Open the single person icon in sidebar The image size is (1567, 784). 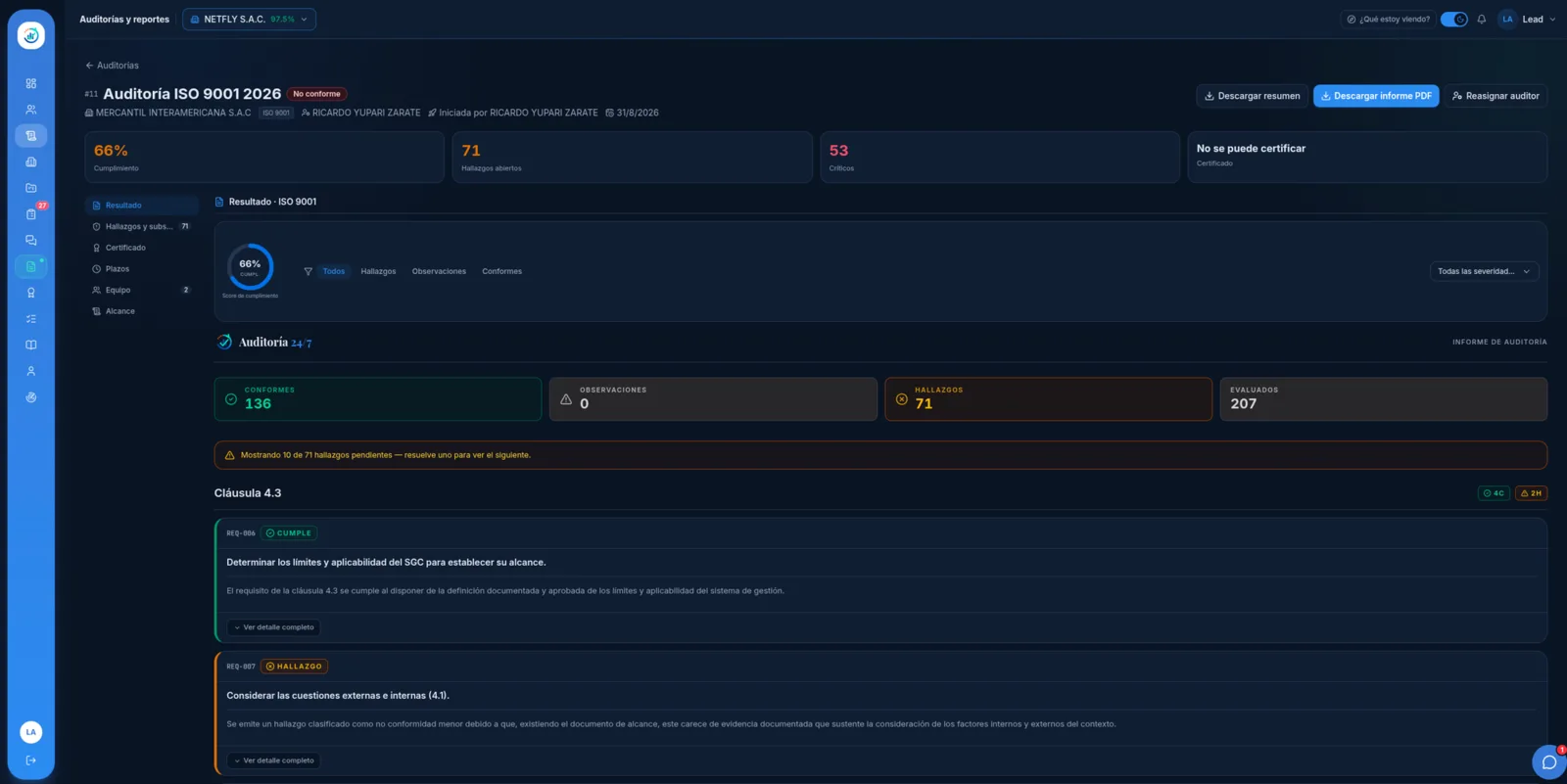(31, 371)
